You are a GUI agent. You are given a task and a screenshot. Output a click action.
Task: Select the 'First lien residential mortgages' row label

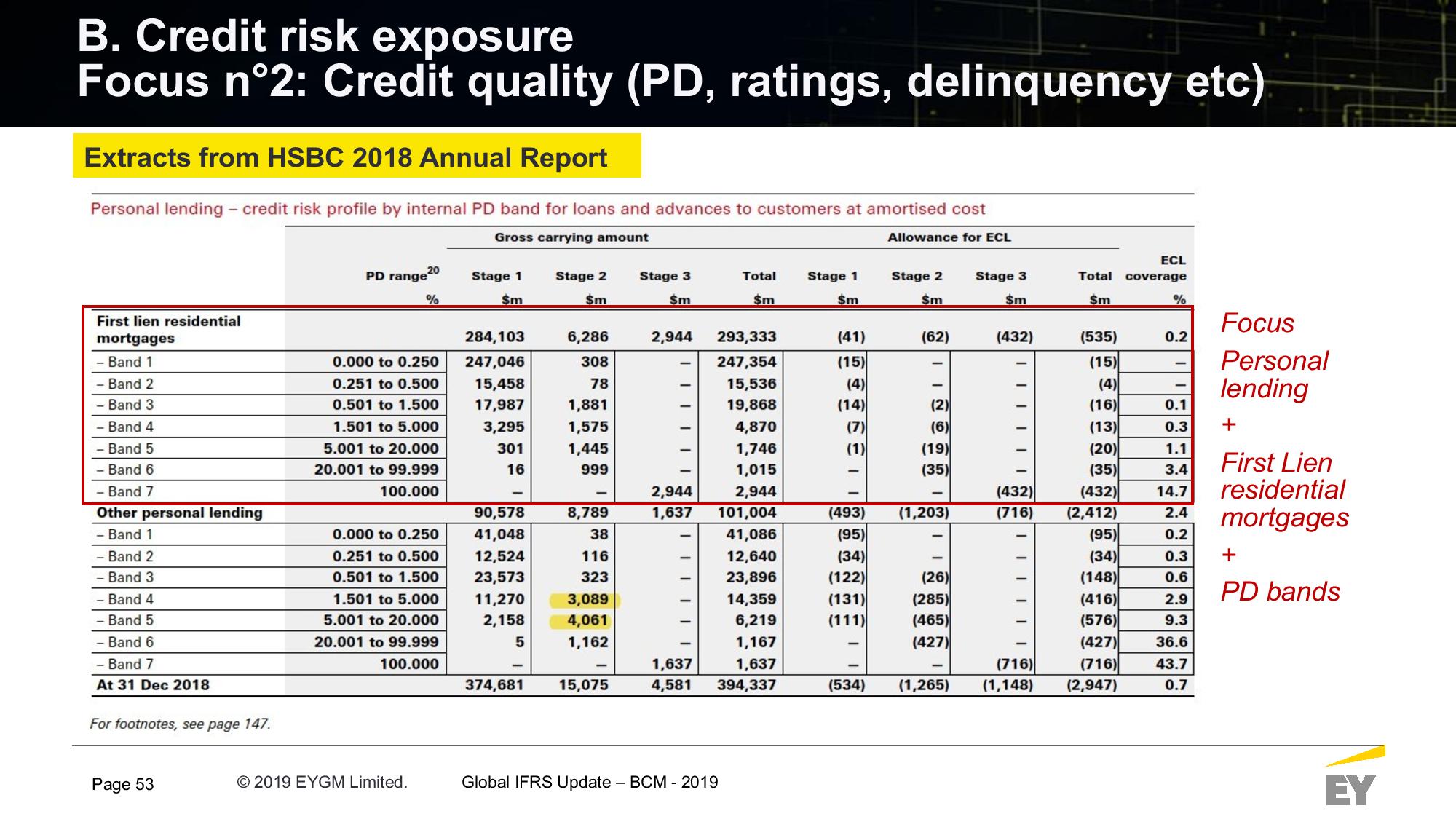(168, 330)
